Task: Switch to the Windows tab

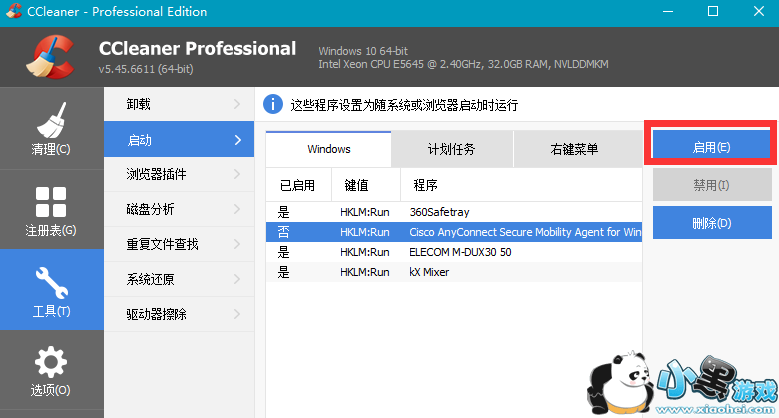Action: point(328,149)
